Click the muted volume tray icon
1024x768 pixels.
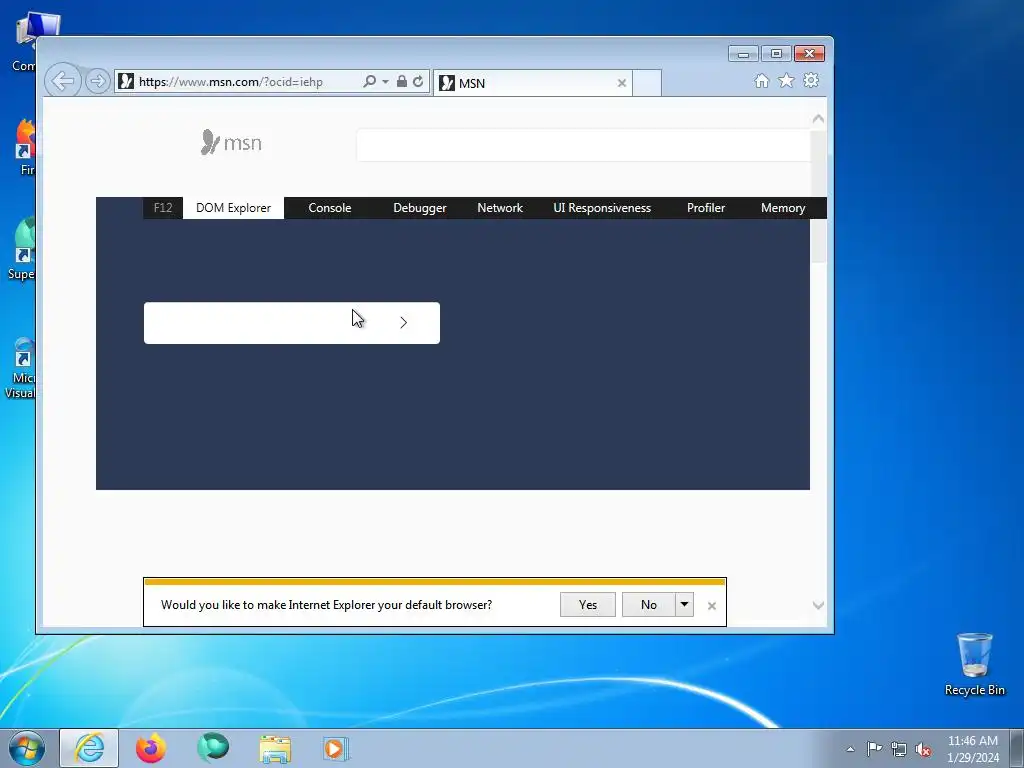pos(923,749)
